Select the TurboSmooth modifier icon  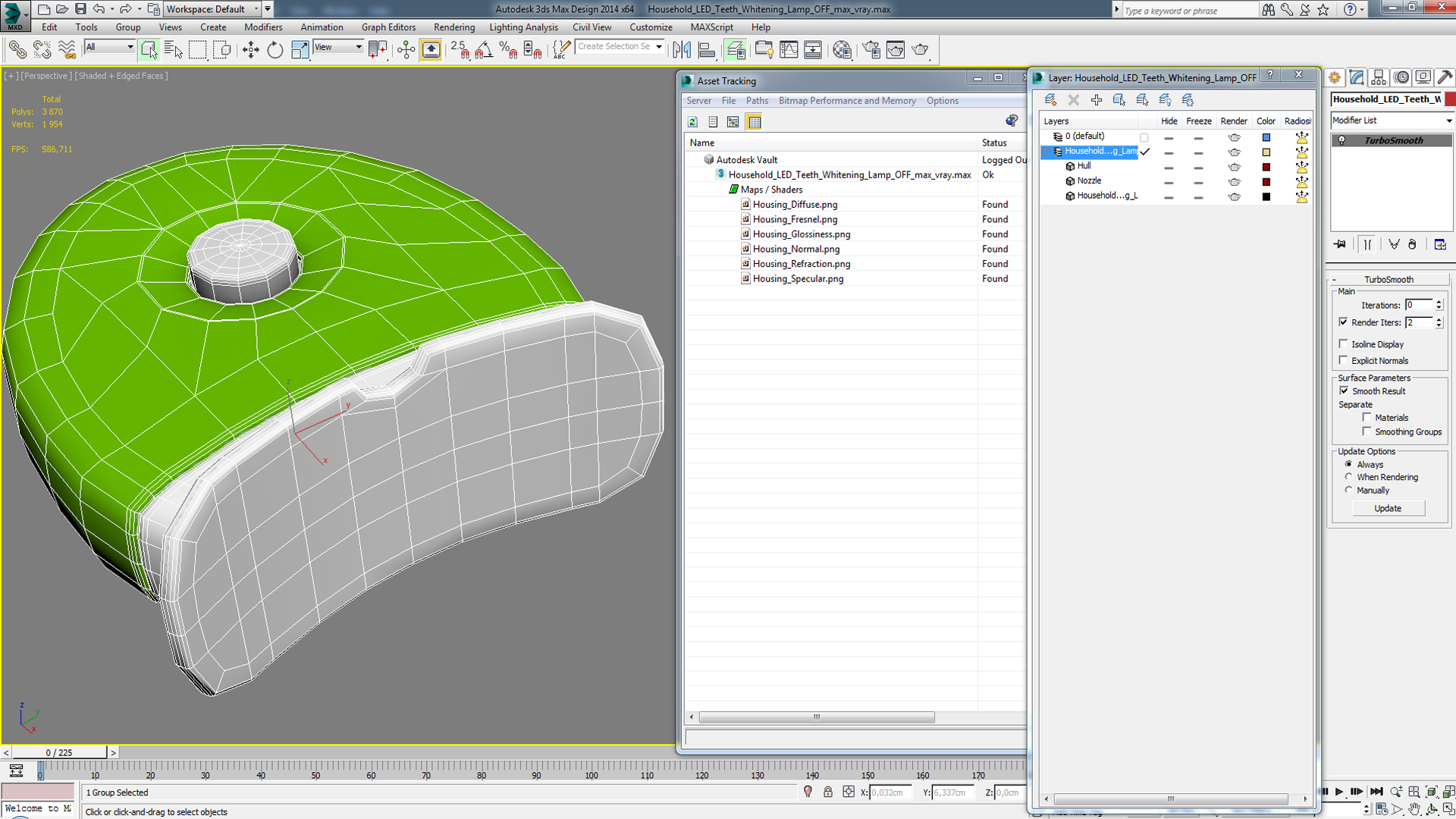(1342, 140)
